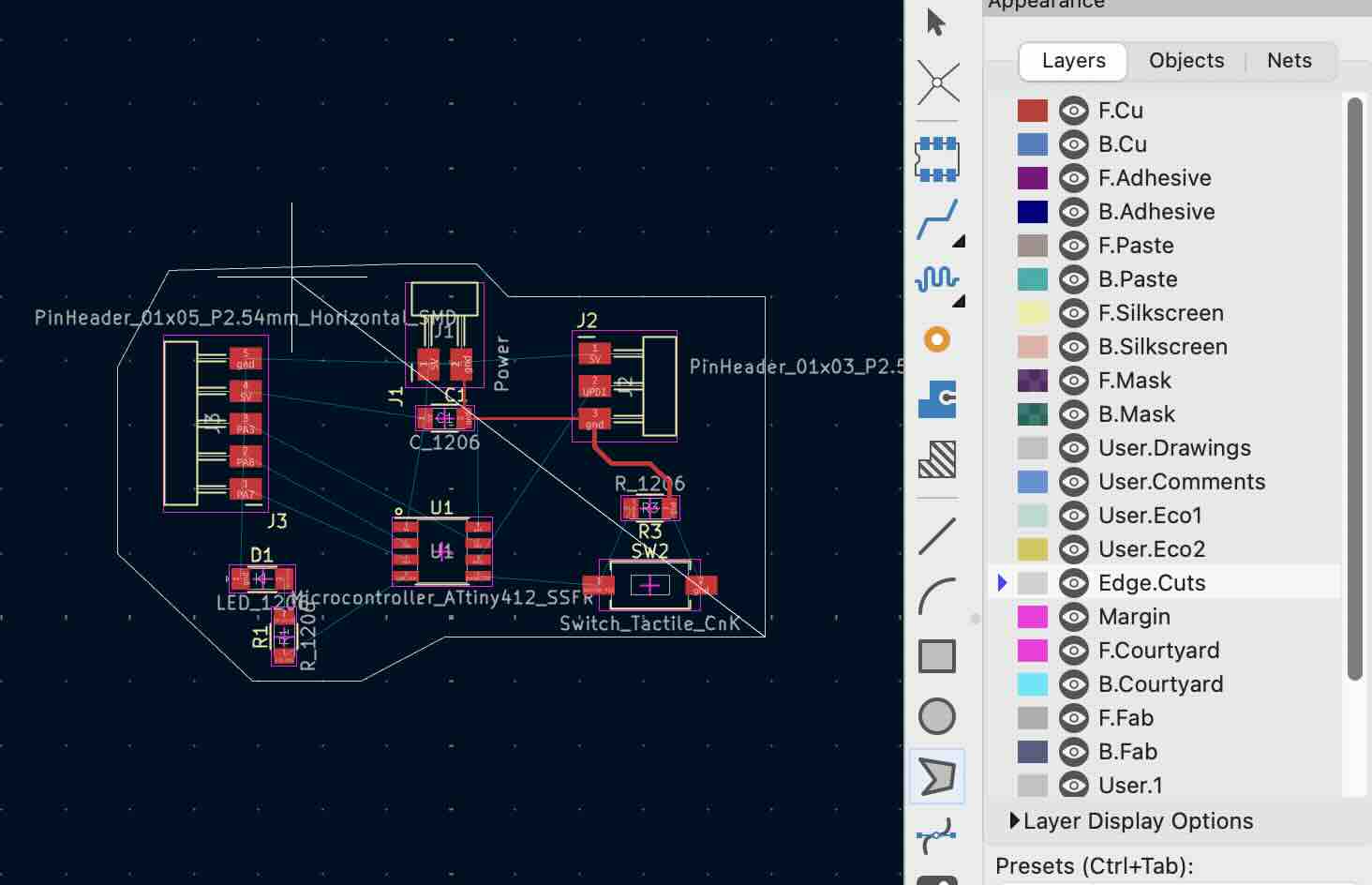
Task: Switch to the Layers tab
Action: [1073, 61]
